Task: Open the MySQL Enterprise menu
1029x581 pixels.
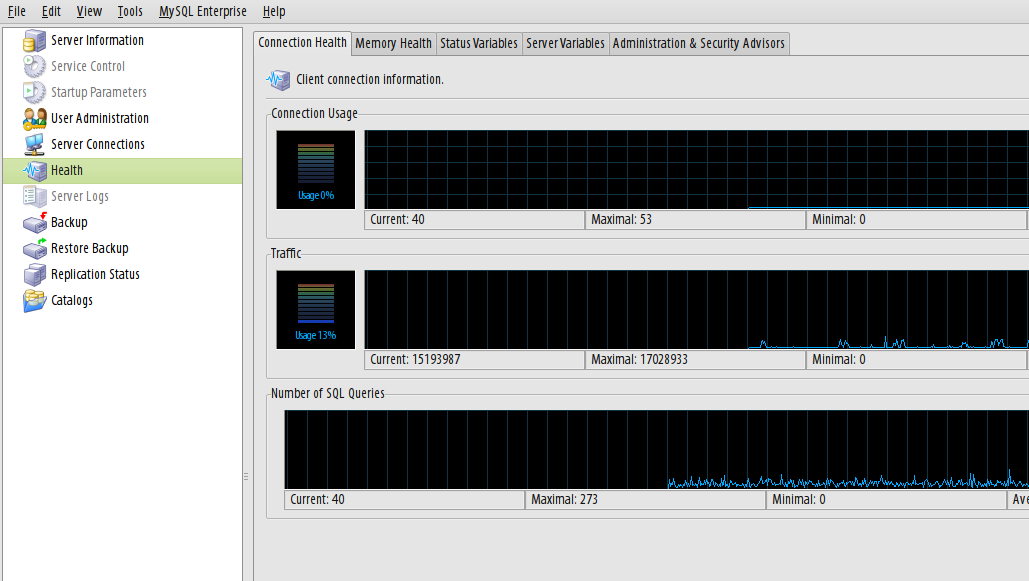Action: [x=202, y=12]
